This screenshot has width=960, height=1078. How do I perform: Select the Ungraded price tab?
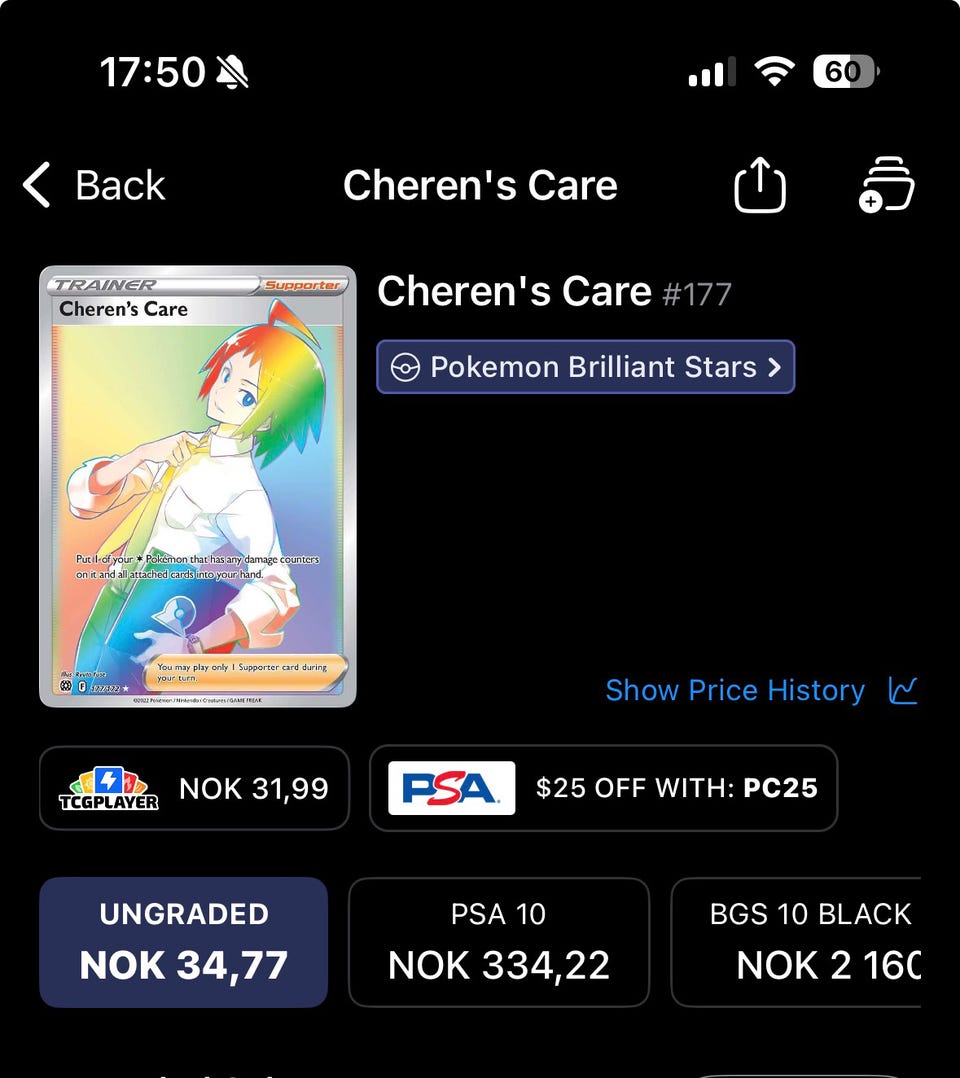pyautogui.click(x=184, y=942)
